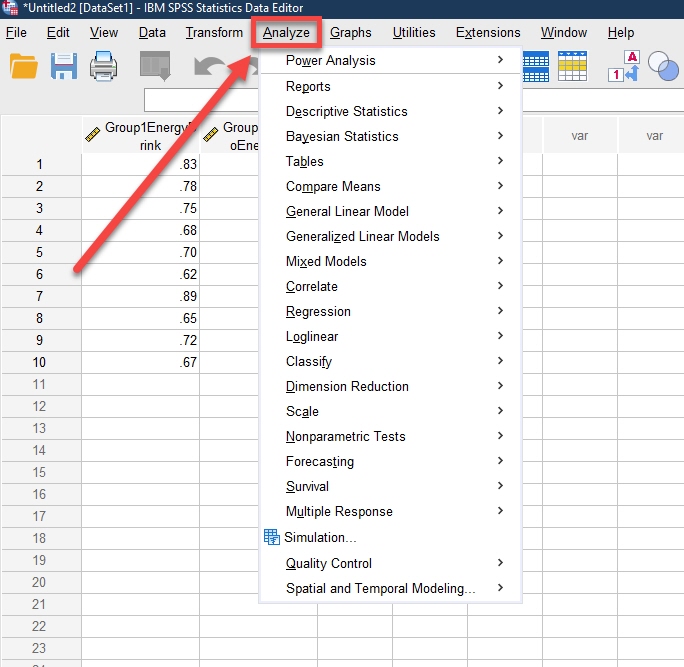This screenshot has width=684, height=667.
Task: Click the cell editor input field
Action: [202, 100]
